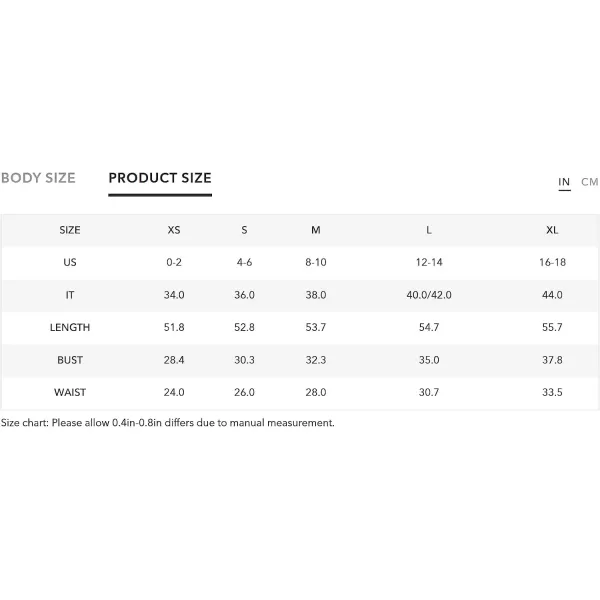
Task: Click the 33.5 waist value for XL
Action: (552, 392)
